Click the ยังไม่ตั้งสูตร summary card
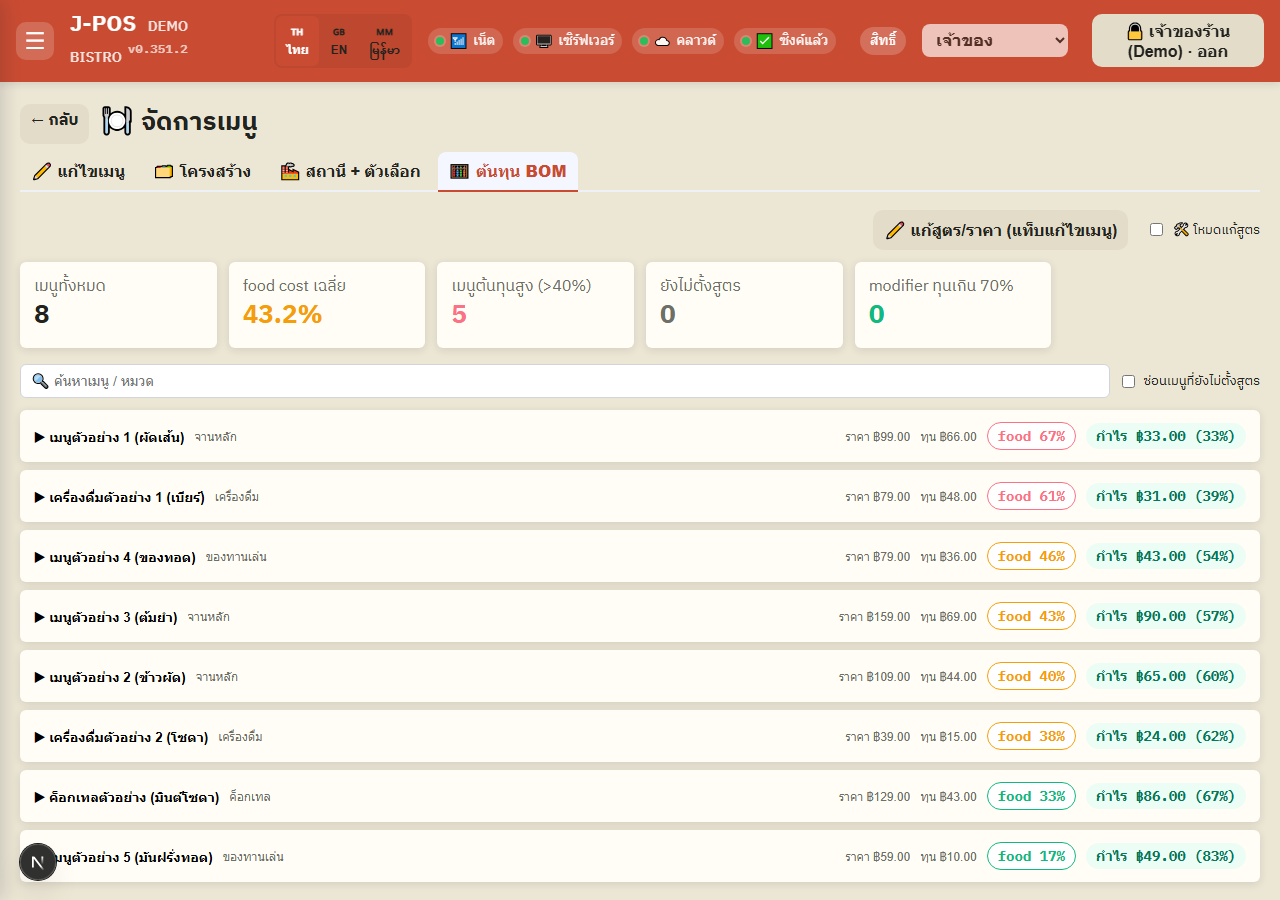 pos(744,305)
